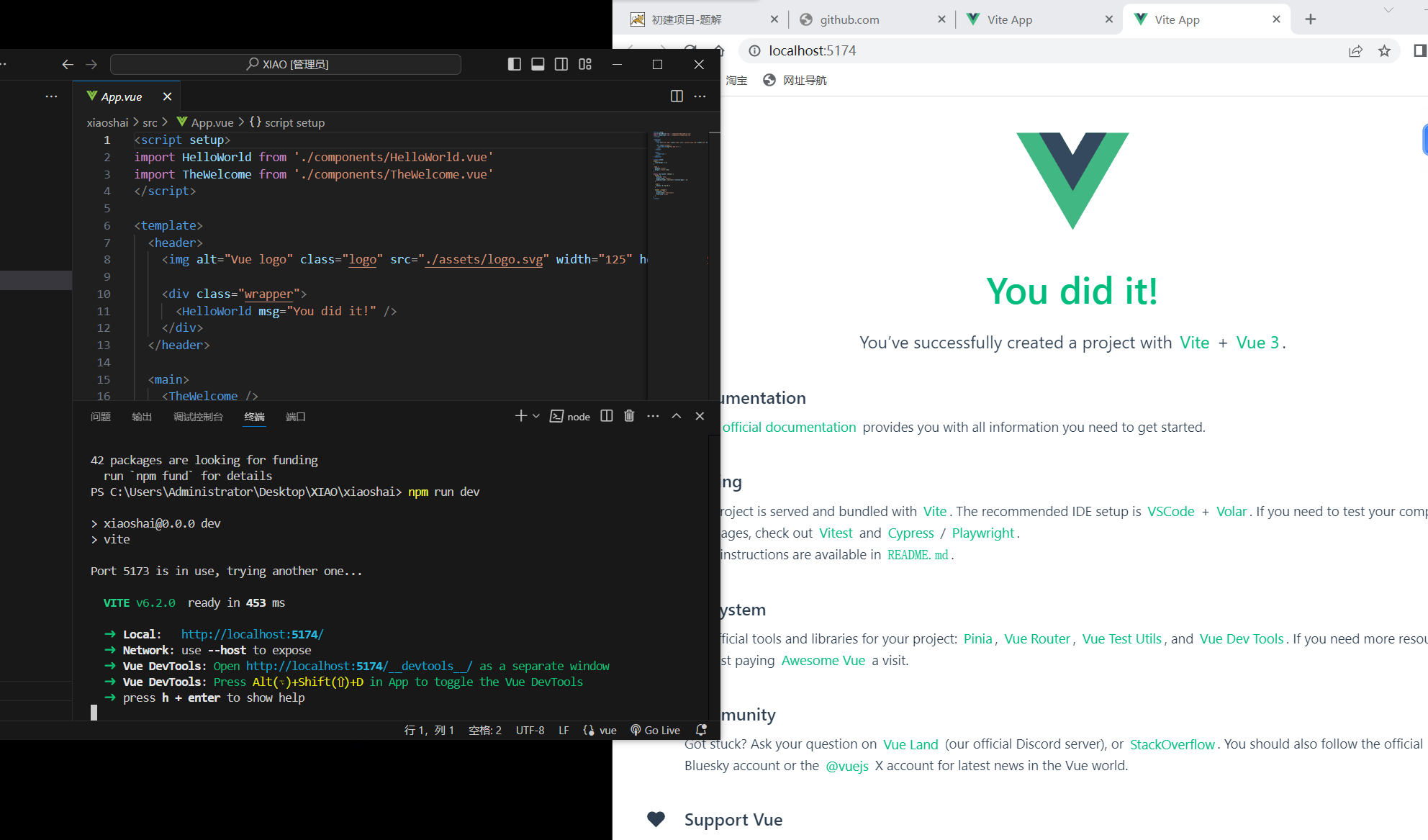
Task: Open the Vue Router link
Action: pos(1037,638)
